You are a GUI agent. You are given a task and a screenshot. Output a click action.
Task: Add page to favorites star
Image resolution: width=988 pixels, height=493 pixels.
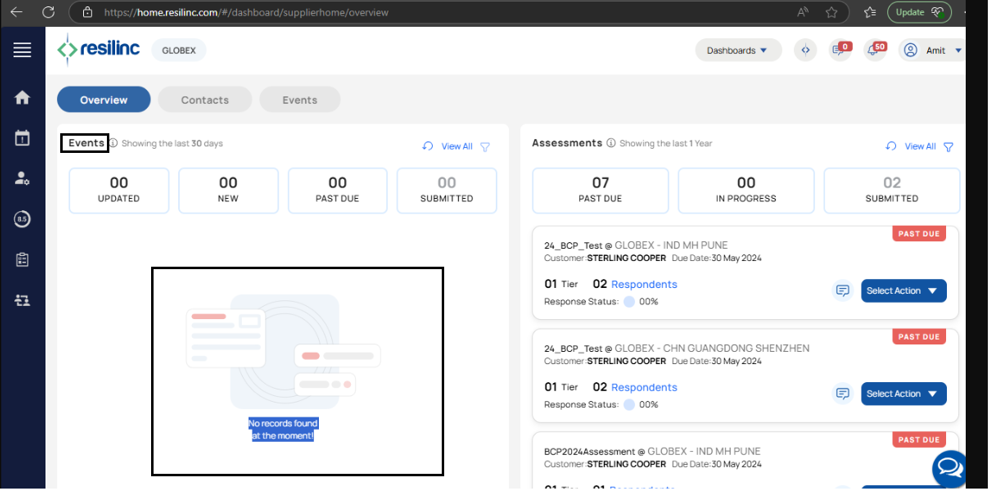831,12
